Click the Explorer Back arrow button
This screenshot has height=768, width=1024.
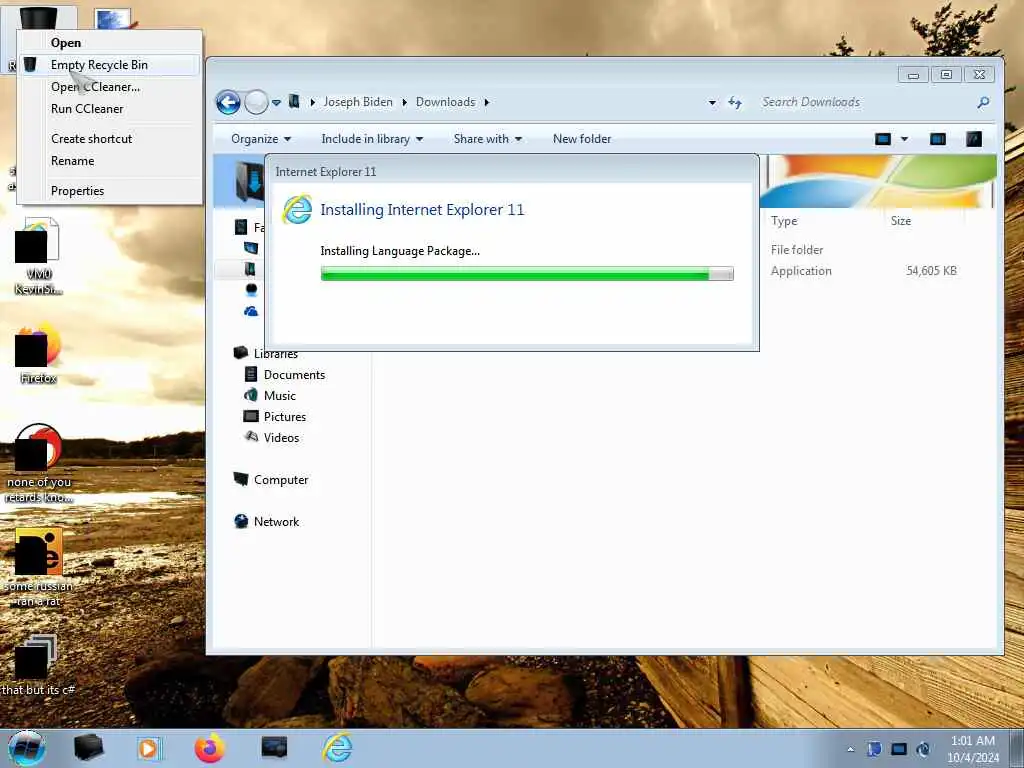coord(229,103)
